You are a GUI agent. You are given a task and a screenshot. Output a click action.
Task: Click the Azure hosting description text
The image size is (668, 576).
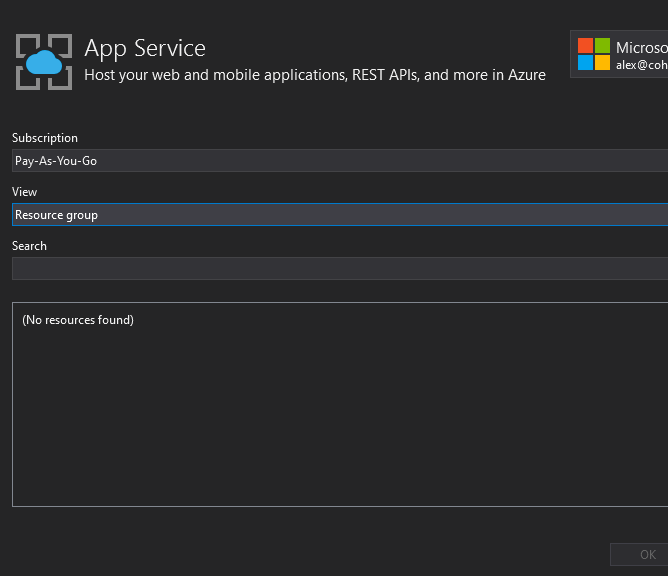(314, 75)
